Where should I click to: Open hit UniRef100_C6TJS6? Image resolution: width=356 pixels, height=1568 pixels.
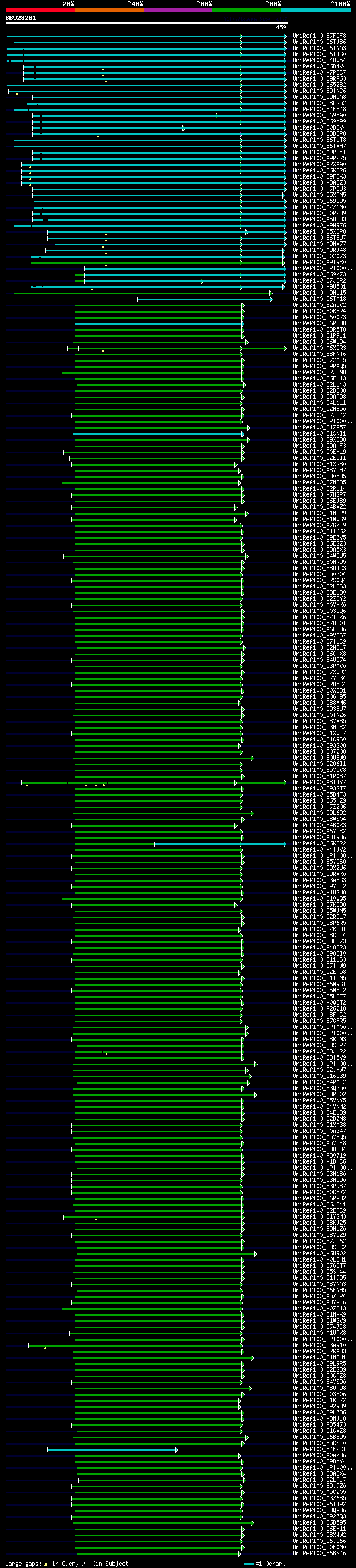[319, 42]
